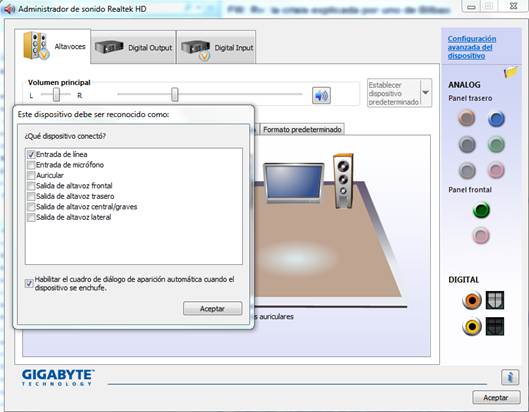Mute the main volume speaker button
The image size is (529, 412).
[321, 95]
